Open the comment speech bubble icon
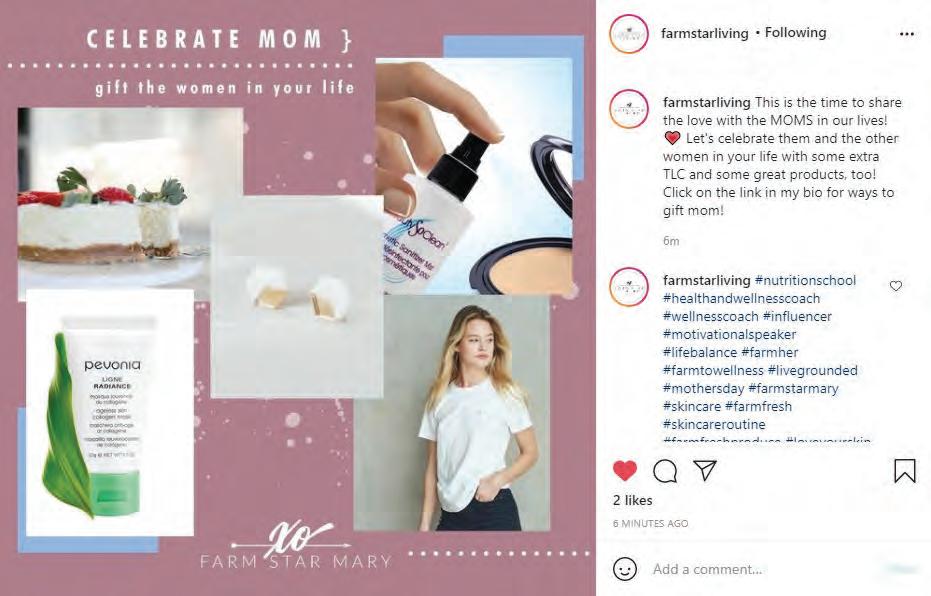Image resolution: width=931 pixels, height=596 pixels. pyautogui.click(x=664, y=471)
